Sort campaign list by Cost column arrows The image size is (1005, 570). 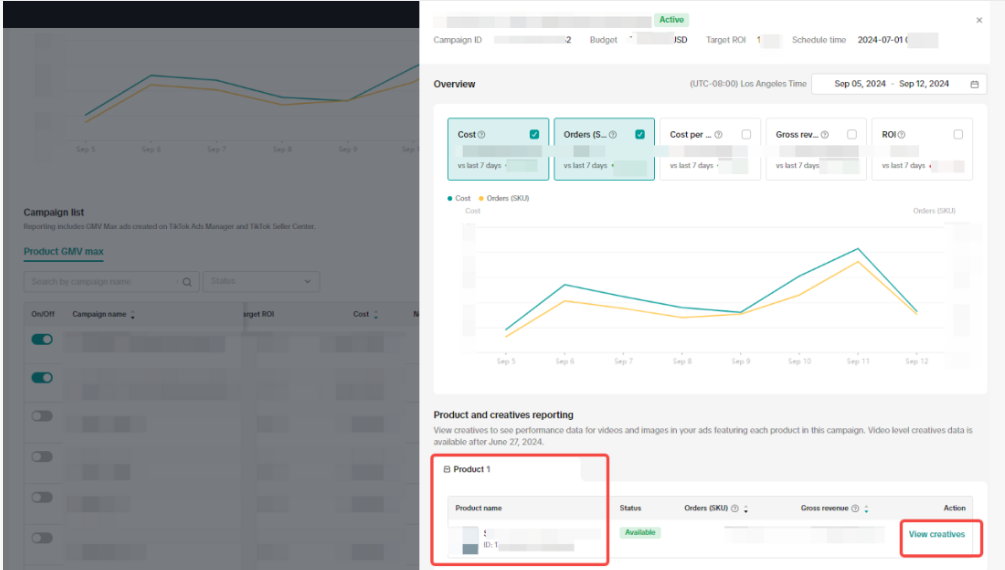(x=376, y=315)
